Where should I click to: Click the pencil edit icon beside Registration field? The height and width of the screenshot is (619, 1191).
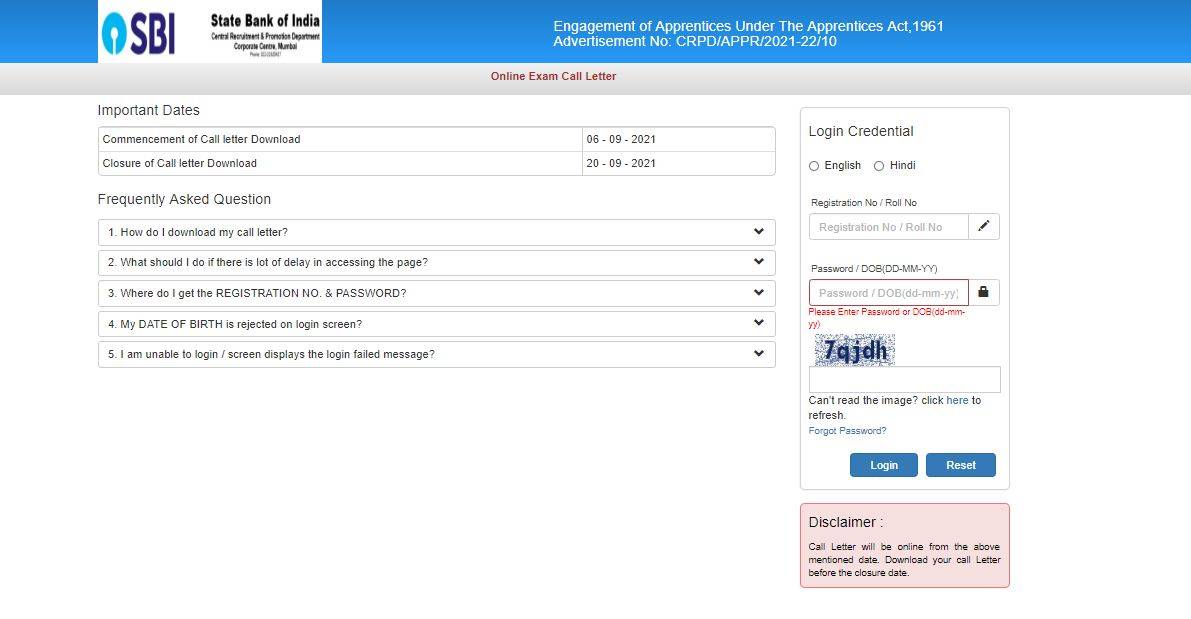click(x=983, y=226)
